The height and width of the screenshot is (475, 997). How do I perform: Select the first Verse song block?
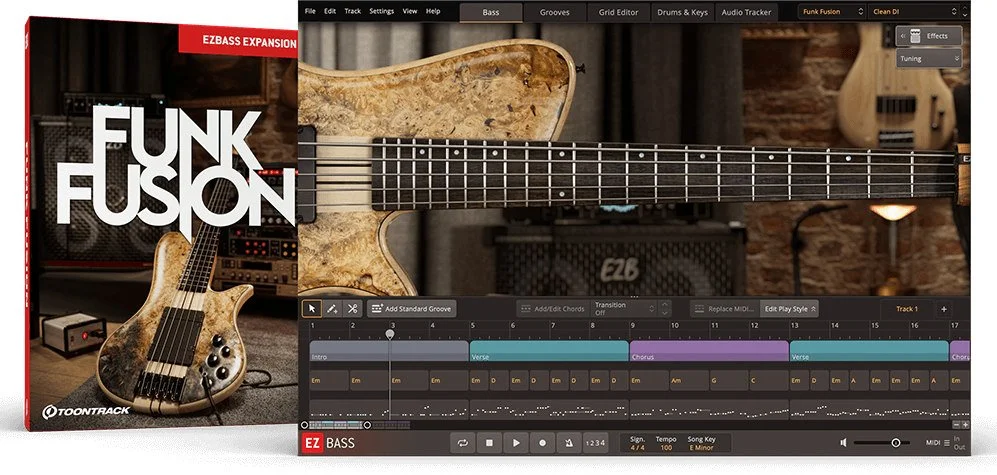549,351
